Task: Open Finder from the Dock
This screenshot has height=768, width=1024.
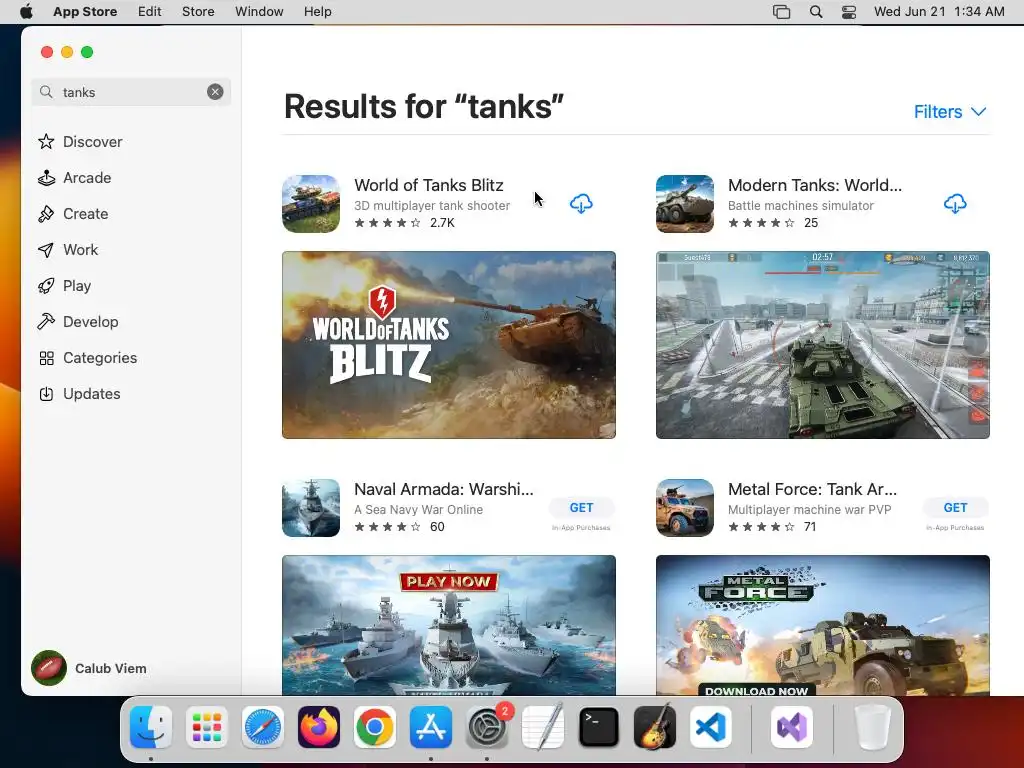Action: [151, 727]
